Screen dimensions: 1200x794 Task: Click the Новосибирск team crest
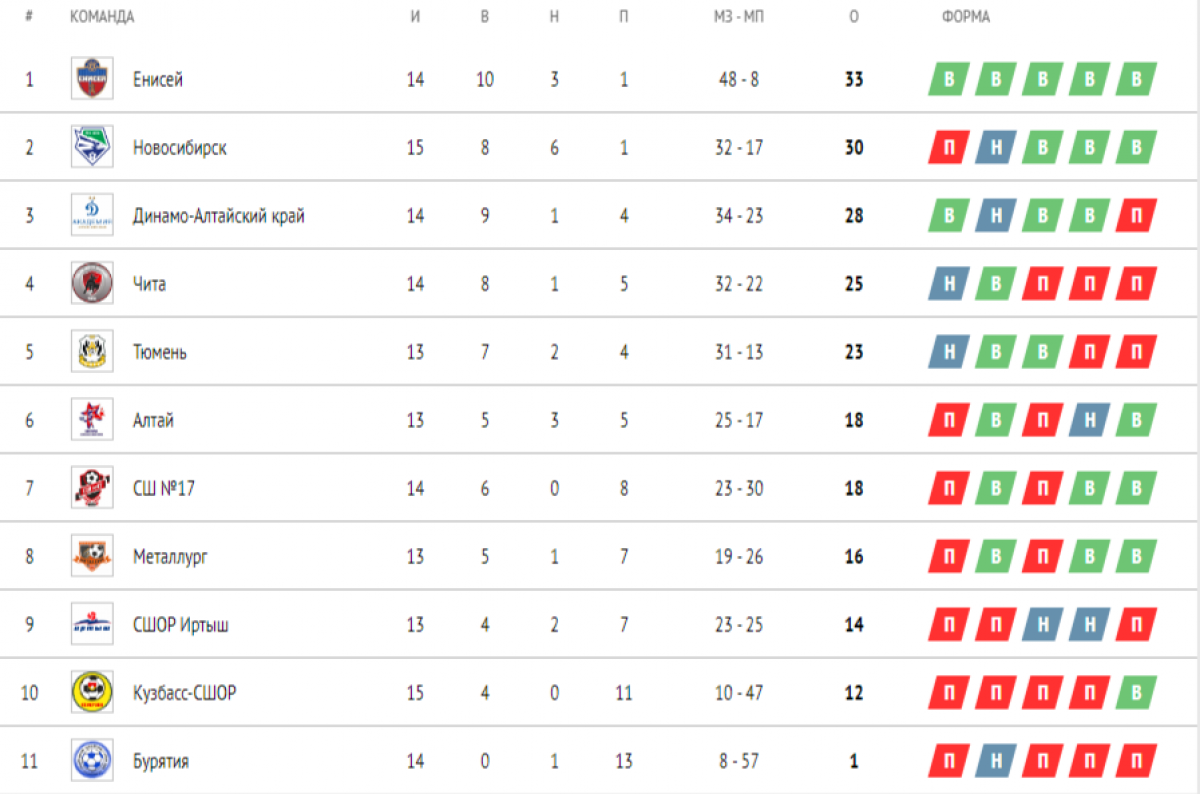click(92, 147)
